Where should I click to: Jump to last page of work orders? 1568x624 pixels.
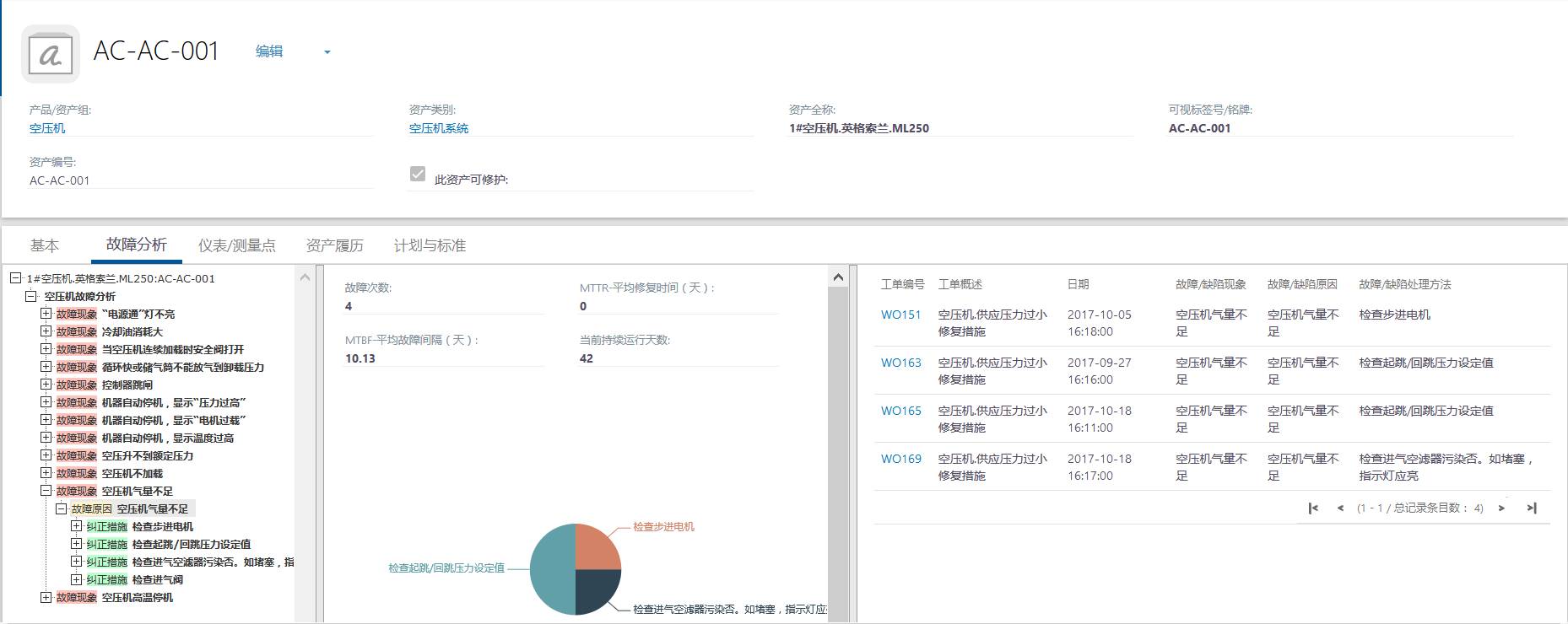tap(1532, 508)
